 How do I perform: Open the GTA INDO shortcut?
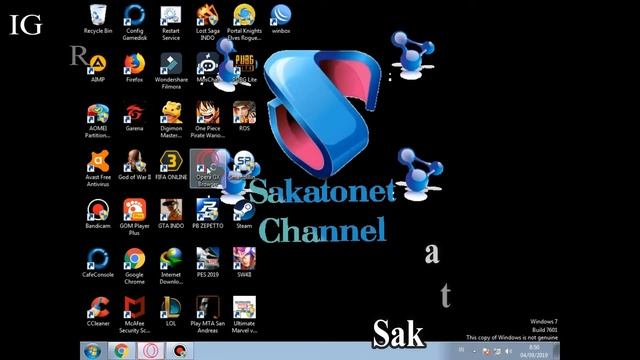pos(171,214)
